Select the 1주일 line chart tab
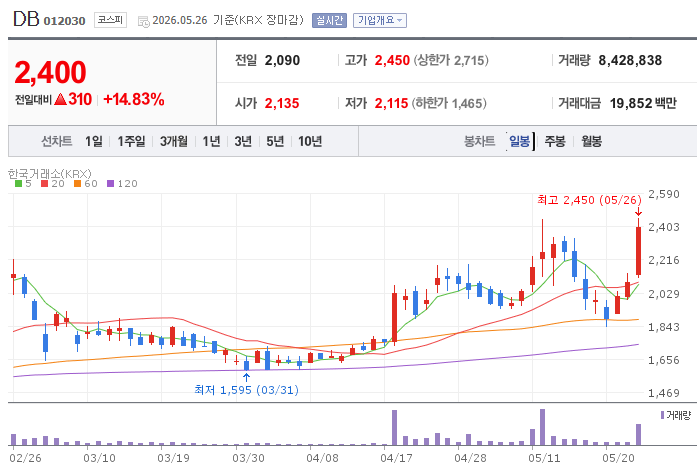This screenshot has height=470, width=697. [131, 141]
